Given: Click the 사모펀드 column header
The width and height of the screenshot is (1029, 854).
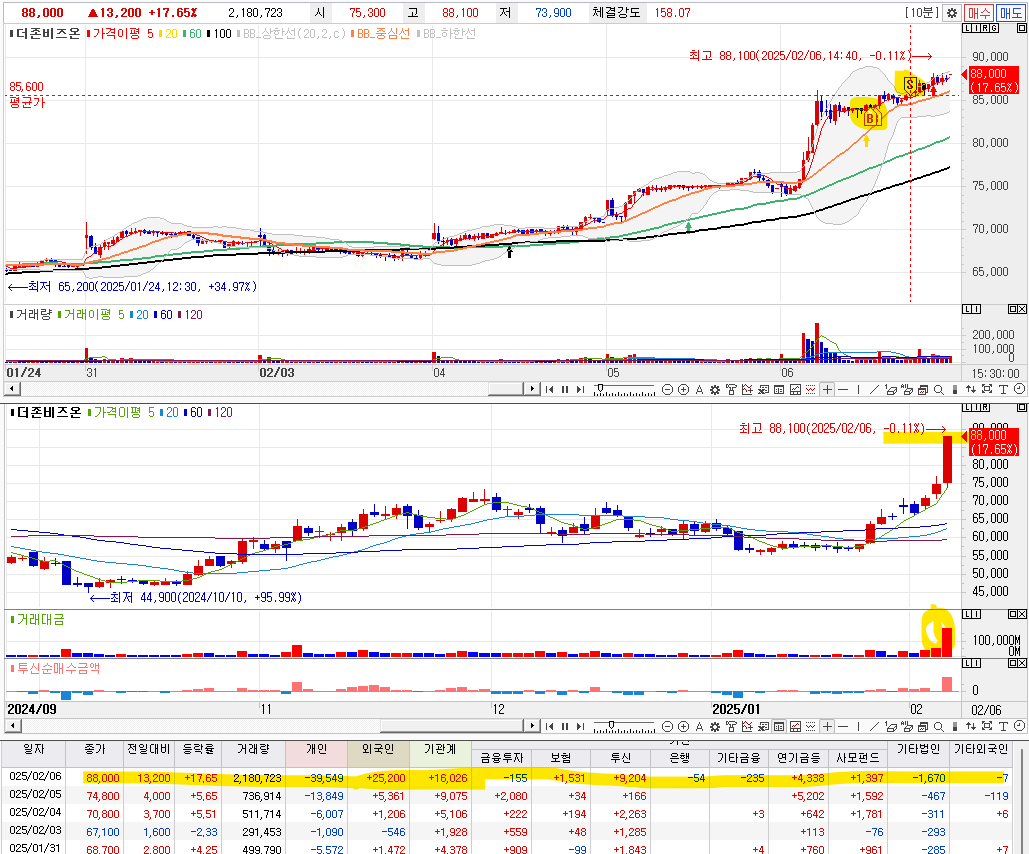Looking at the screenshot, I should pos(857,758).
